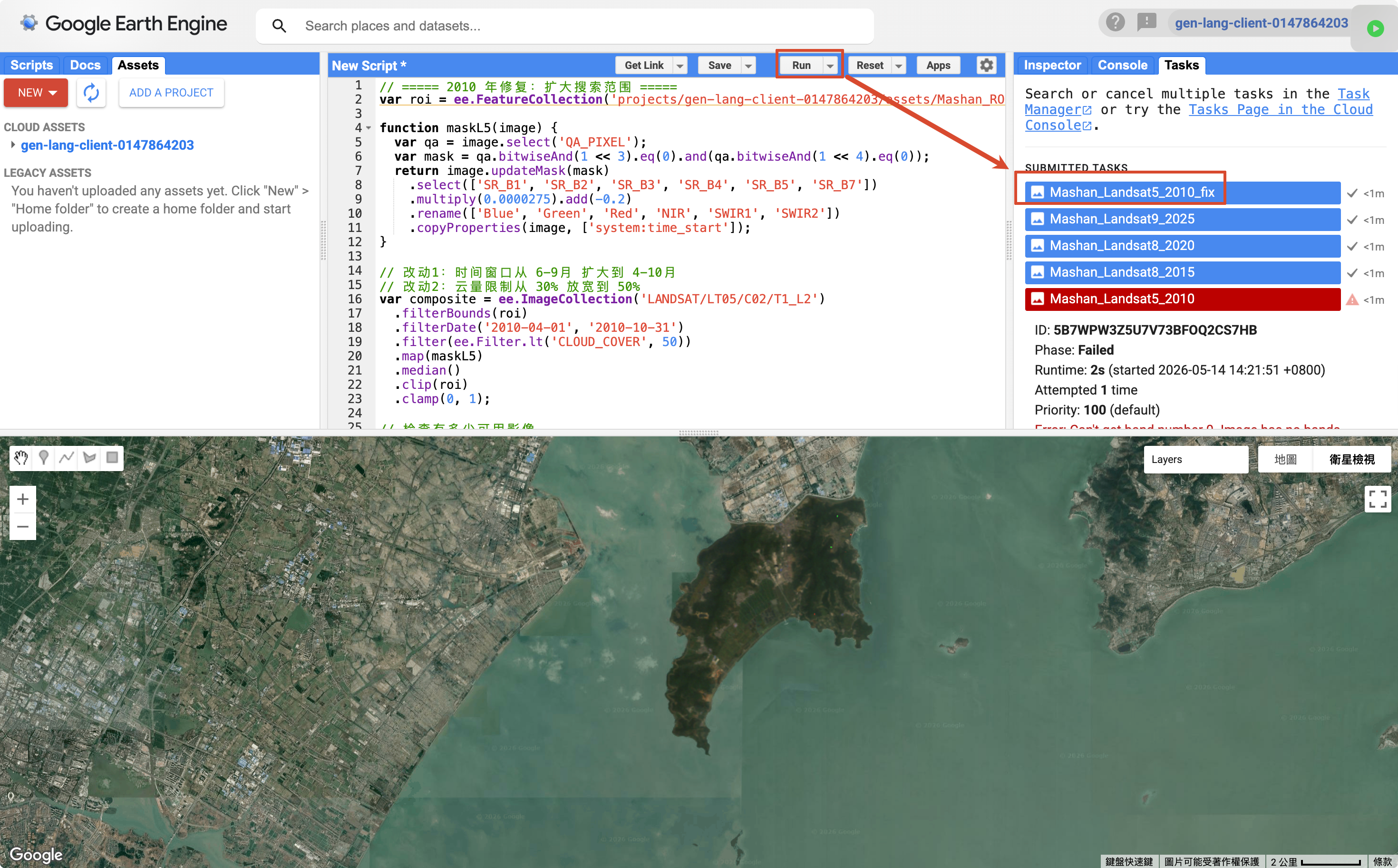Expand the Run button dropdown arrow
Image resolution: width=1398 pixels, height=868 pixels.
point(830,66)
